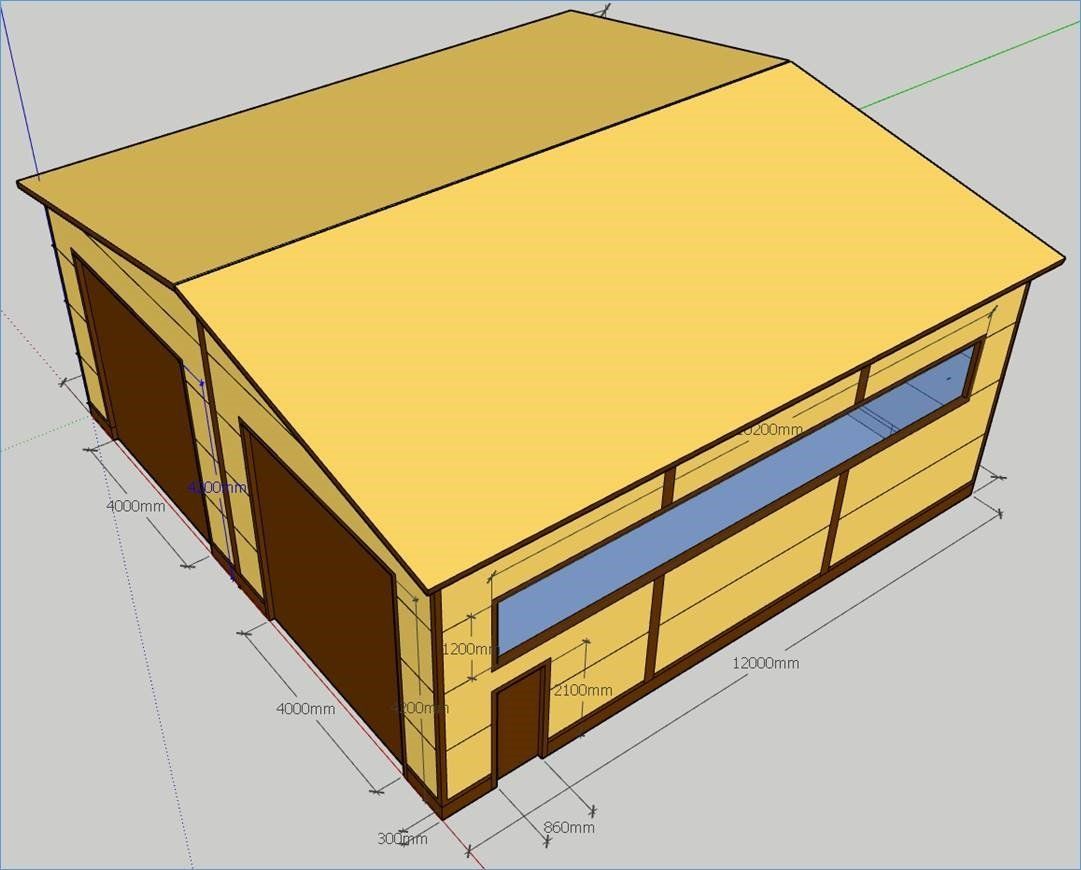1081x870 pixels.
Task: Click the small brown entry door
Action: coord(518,725)
